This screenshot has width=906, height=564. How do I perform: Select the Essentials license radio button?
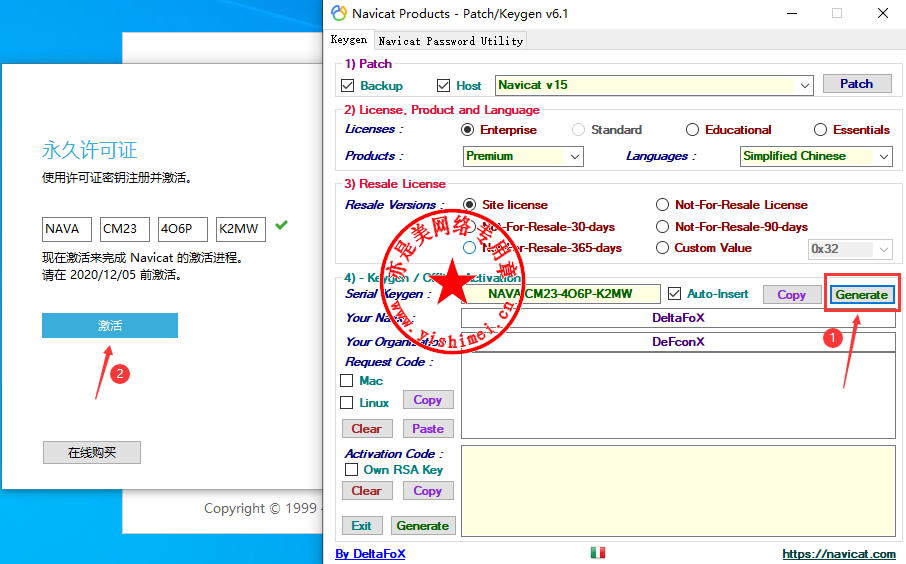click(x=820, y=129)
